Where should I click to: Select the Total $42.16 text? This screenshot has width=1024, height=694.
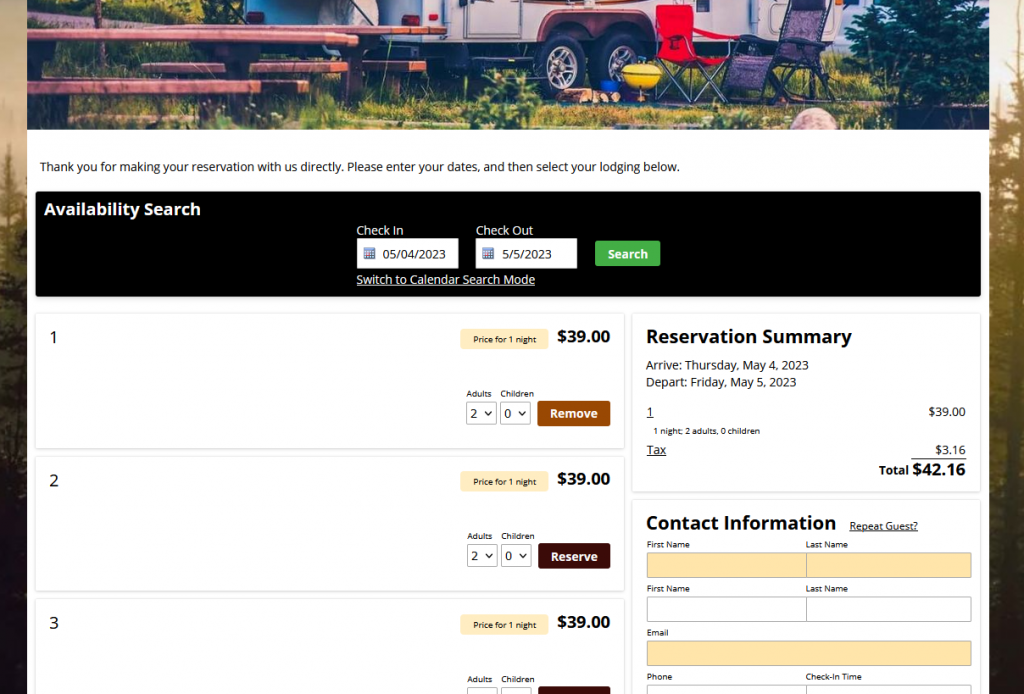921,469
